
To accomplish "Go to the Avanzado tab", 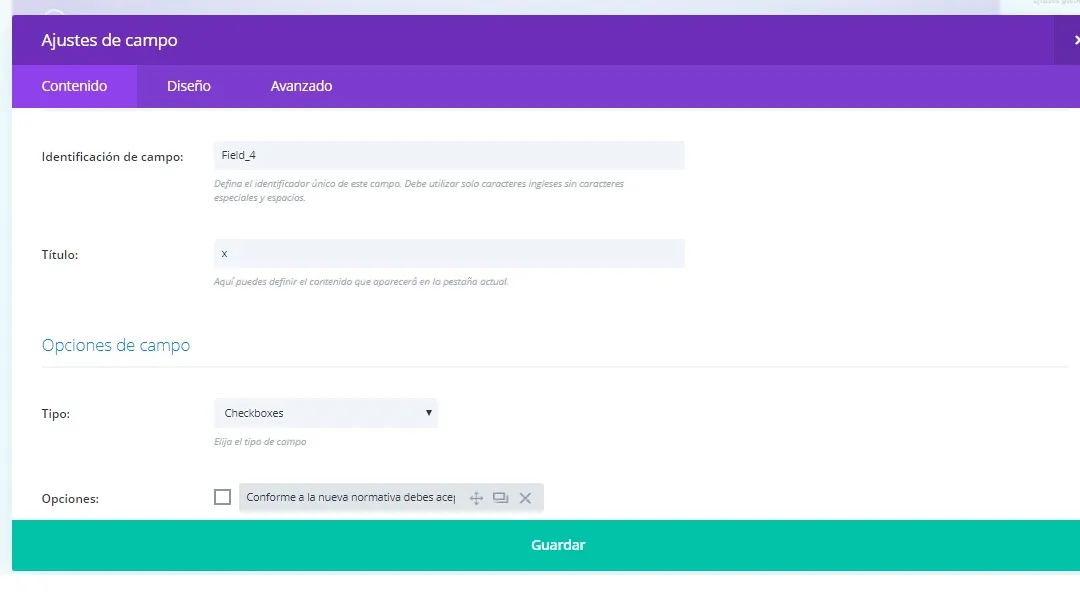I will pyautogui.click(x=301, y=86).
